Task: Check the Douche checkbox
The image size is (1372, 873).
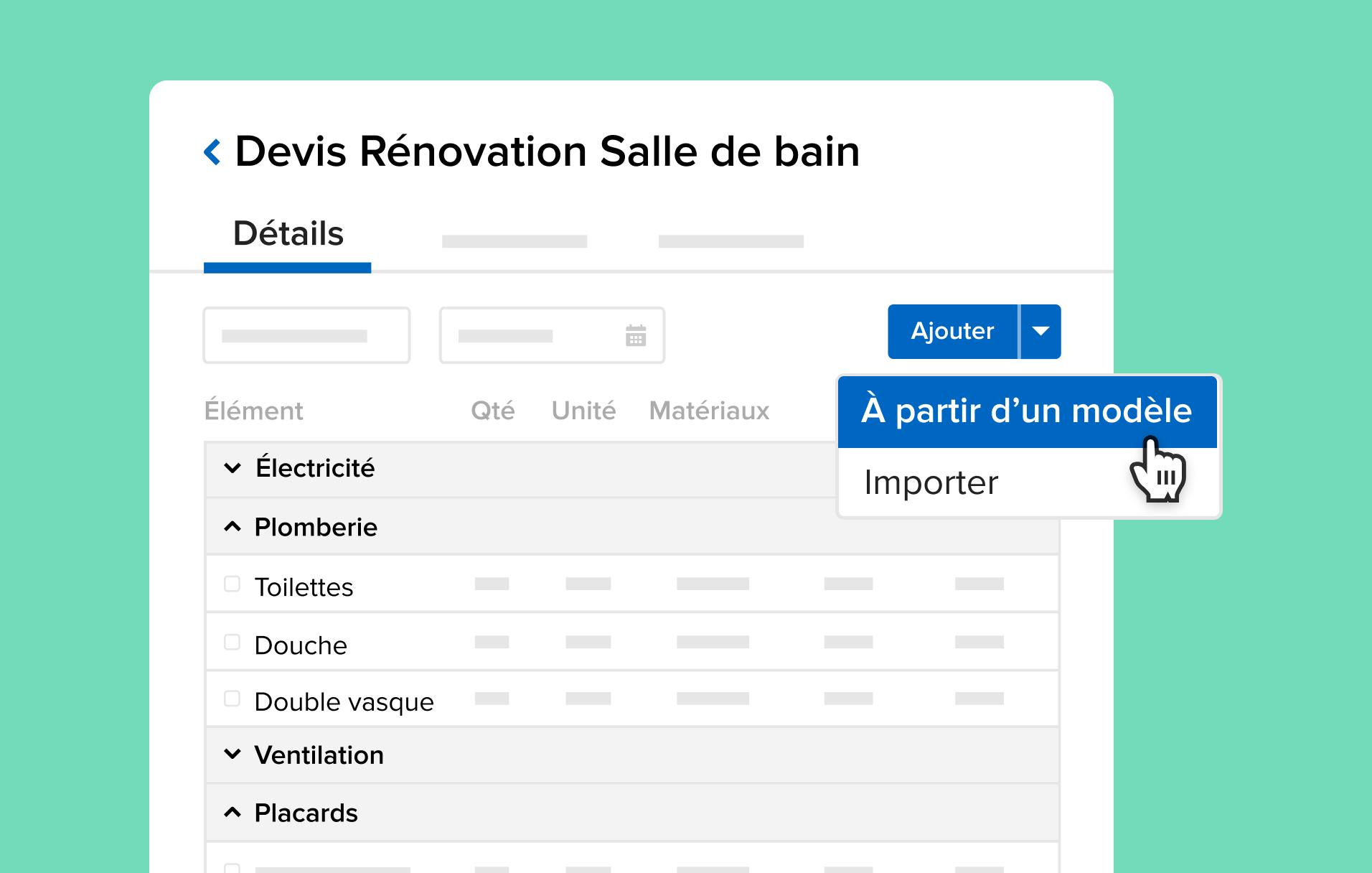Action: [x=231, y=642]
